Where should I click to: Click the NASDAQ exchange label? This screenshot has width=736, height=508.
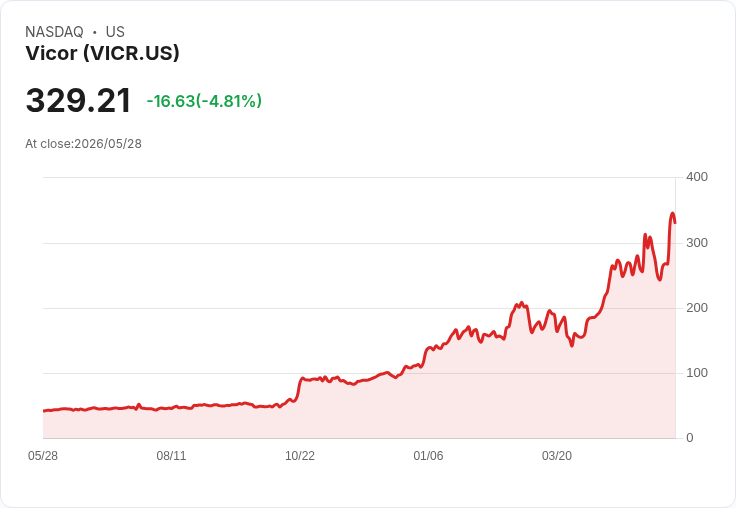point(54,32)
